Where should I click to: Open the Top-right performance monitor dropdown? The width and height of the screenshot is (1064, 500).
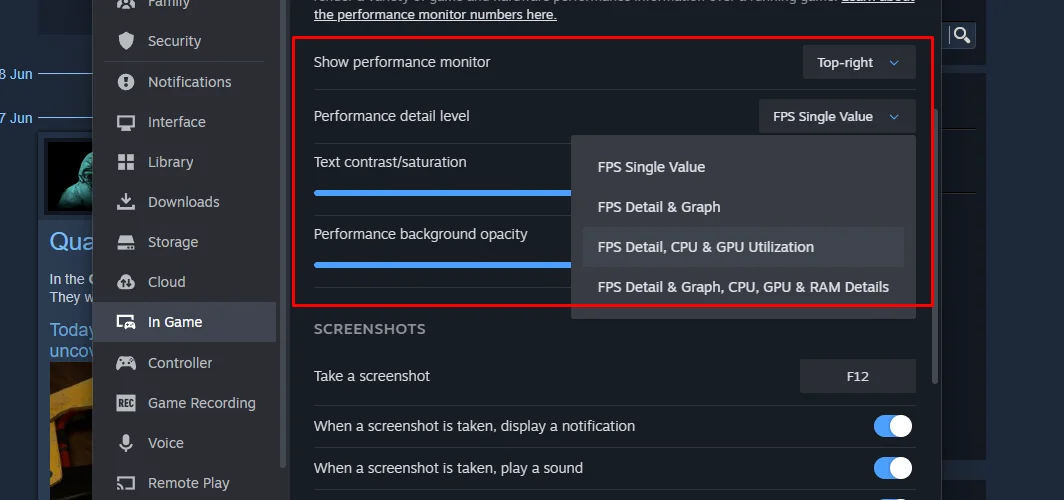pos(858,62)
